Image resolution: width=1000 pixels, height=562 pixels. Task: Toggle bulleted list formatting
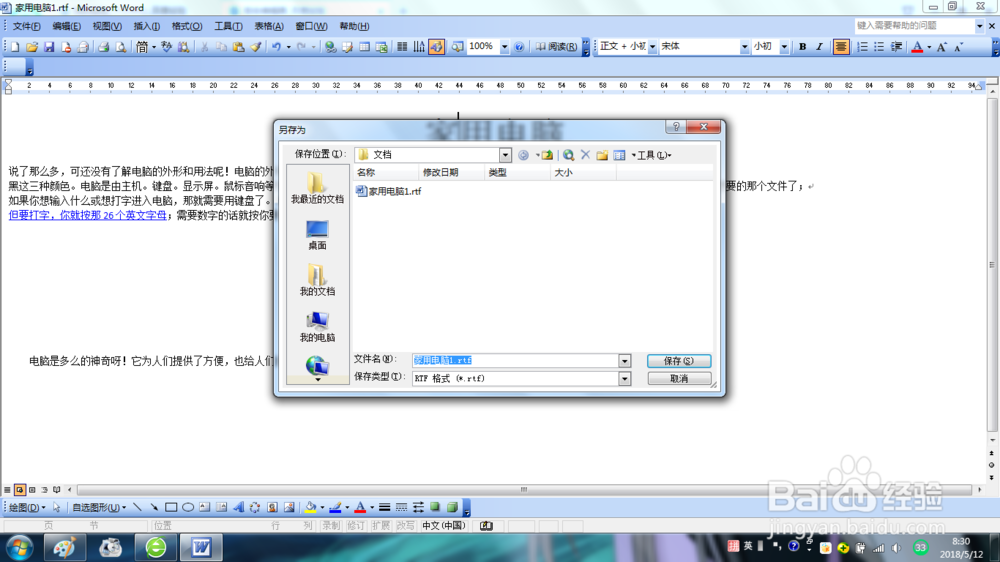879,47
